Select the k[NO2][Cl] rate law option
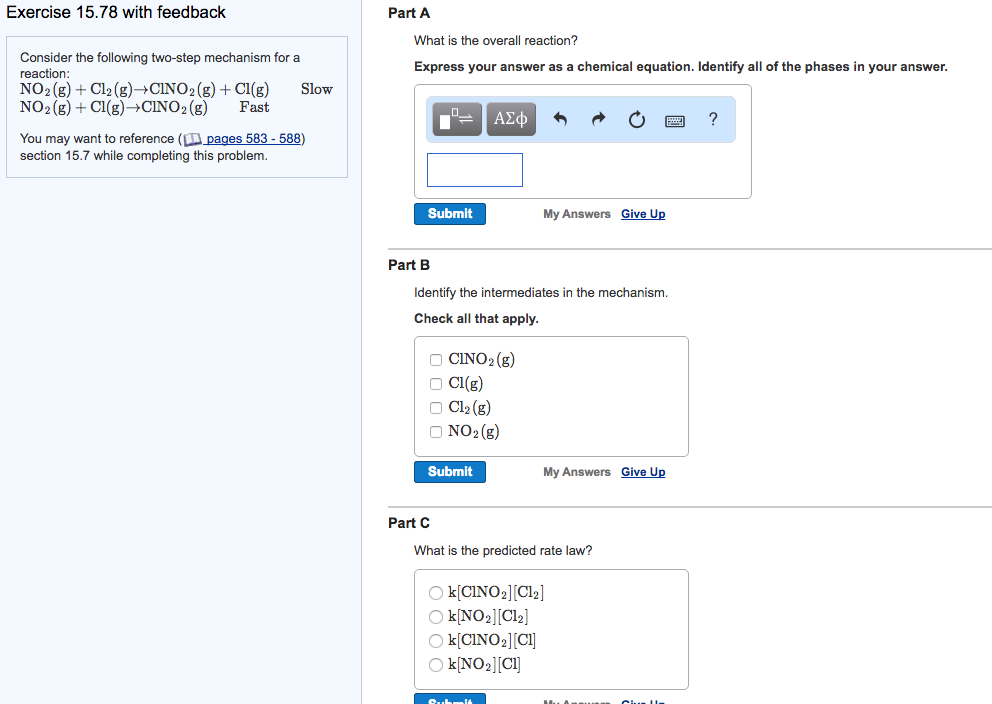 (x=436, y=663)
